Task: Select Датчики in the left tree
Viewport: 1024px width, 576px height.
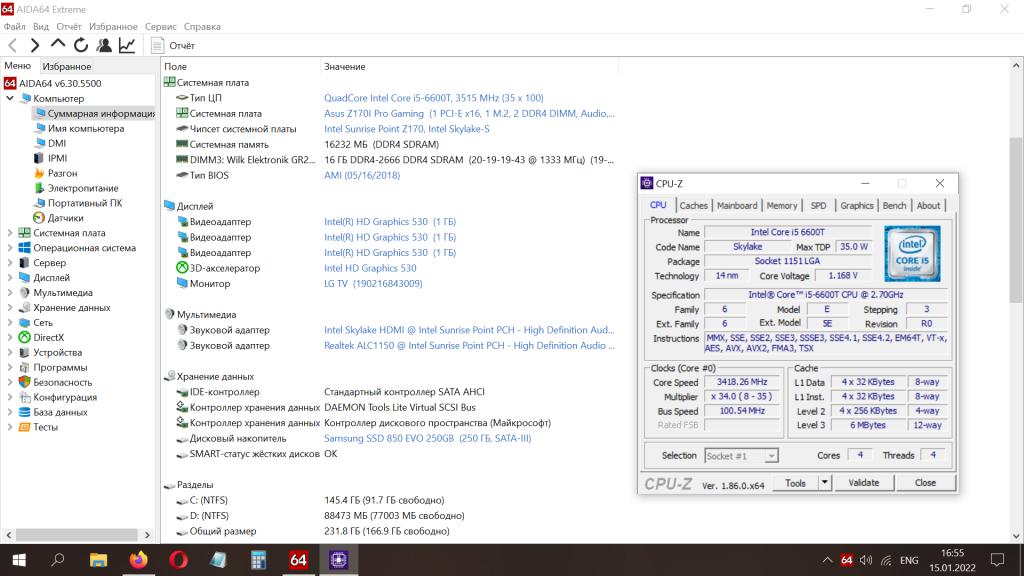Action: click(65, 218)
